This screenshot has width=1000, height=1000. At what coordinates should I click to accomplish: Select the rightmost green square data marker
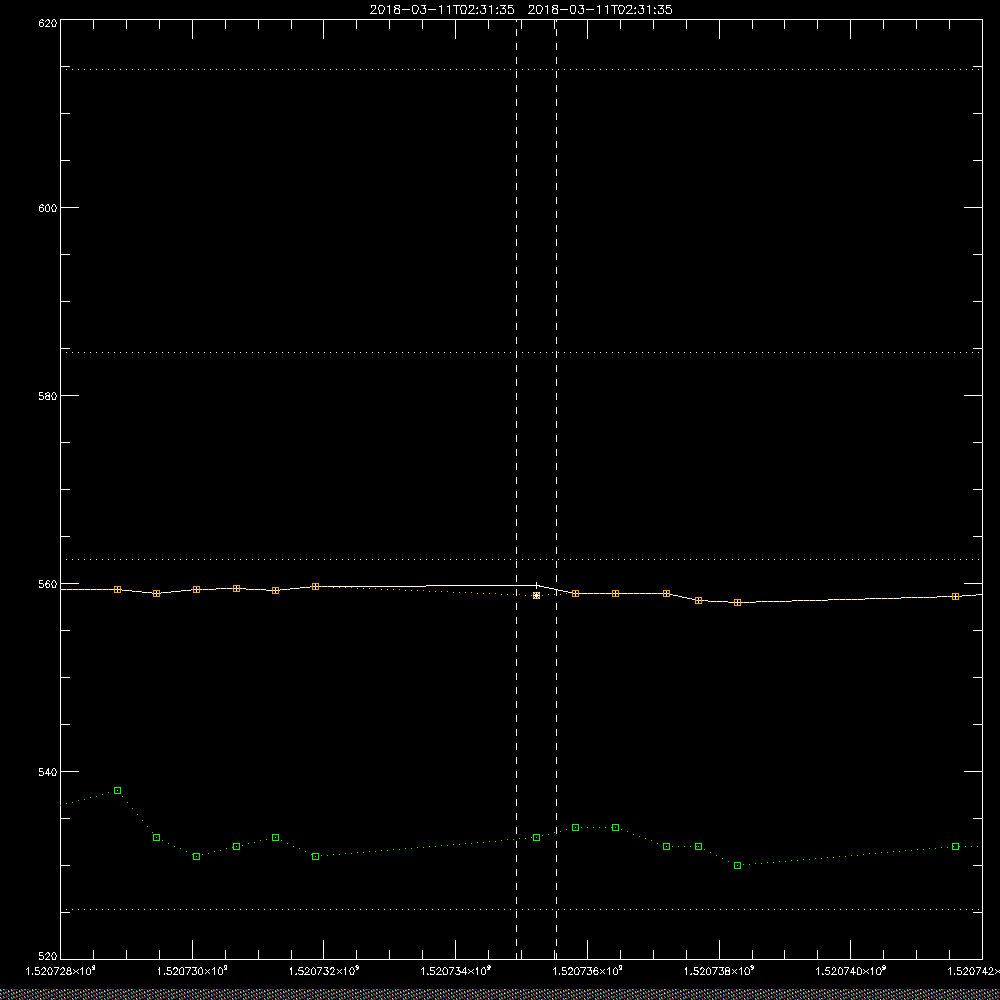point(955,846)
